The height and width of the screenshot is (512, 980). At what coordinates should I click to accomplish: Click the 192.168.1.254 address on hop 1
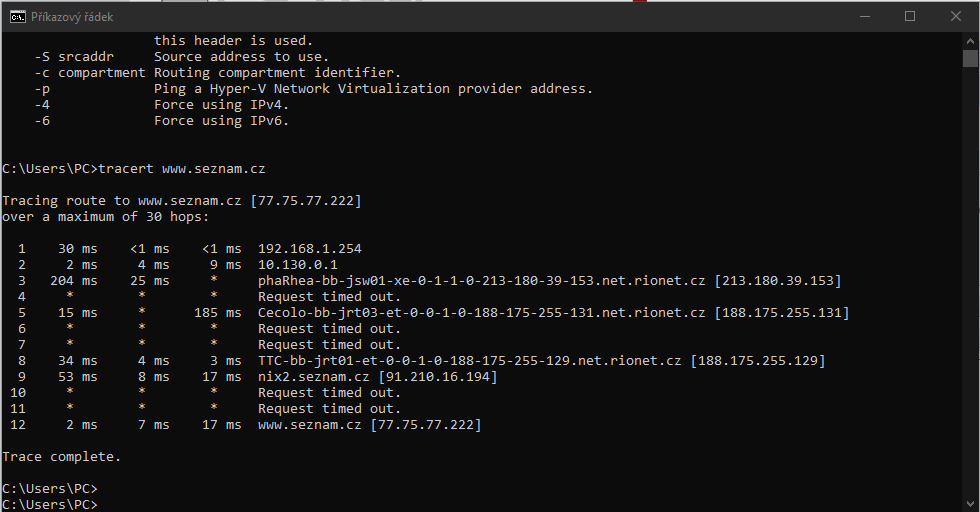click(310, 248)
